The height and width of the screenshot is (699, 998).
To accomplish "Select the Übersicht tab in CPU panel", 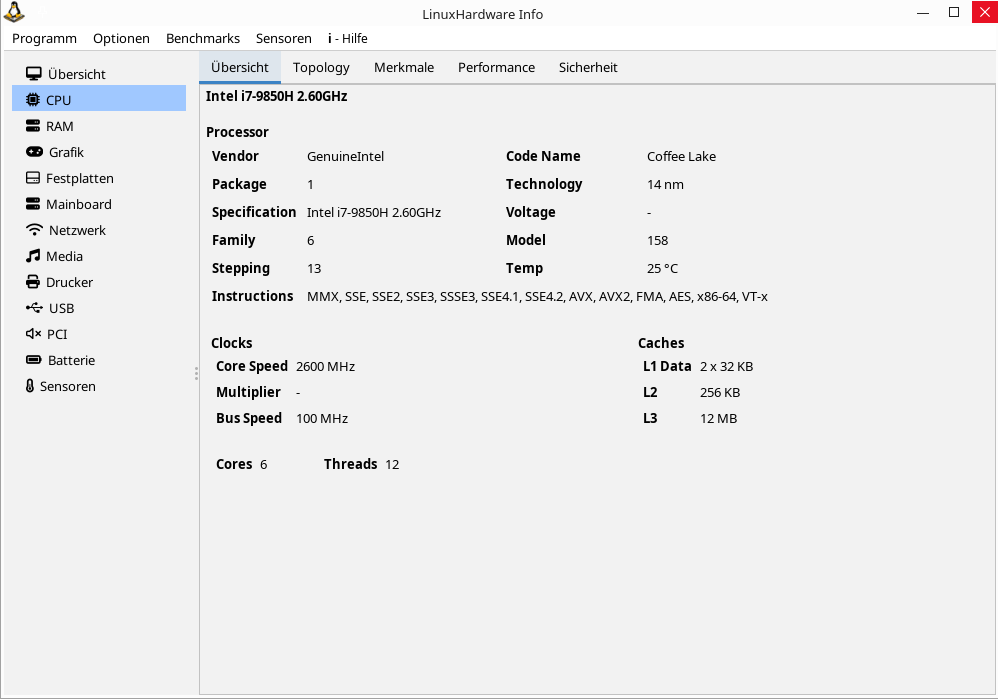I will tap(240, 67).
